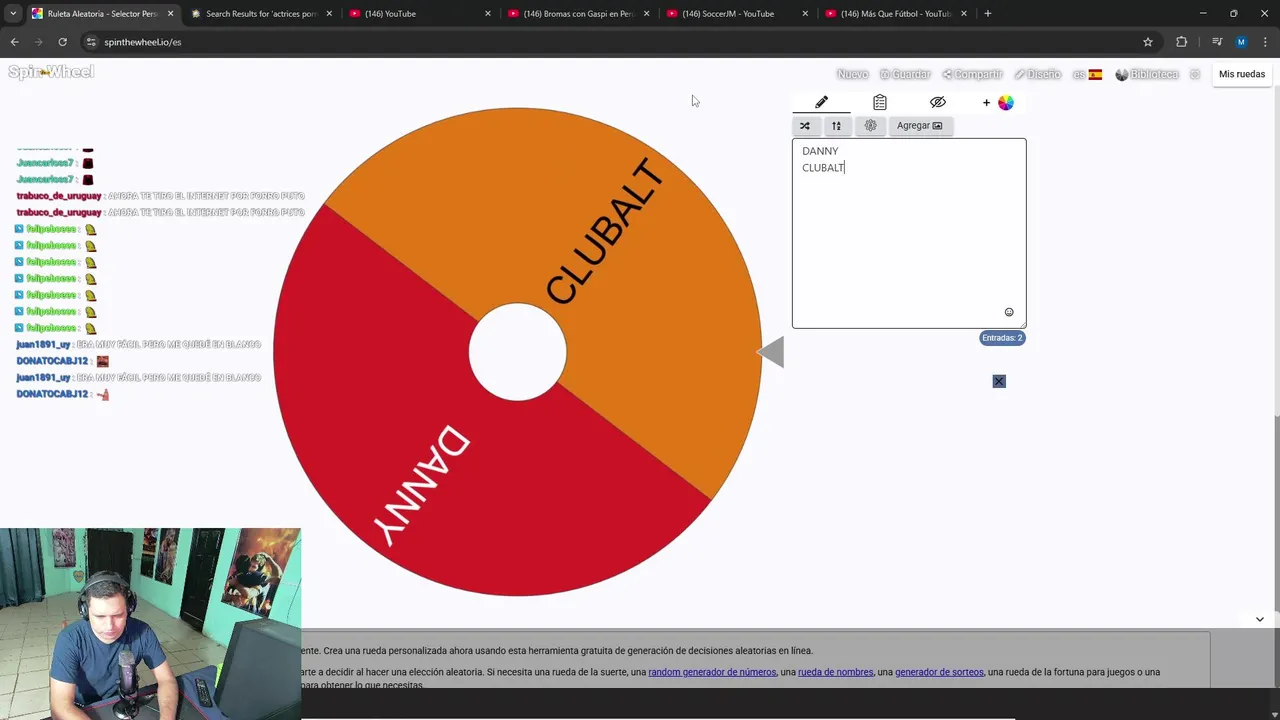Open the Diseño design option
Viewport: 1280px width, 720px height.
coord(1037,74)
